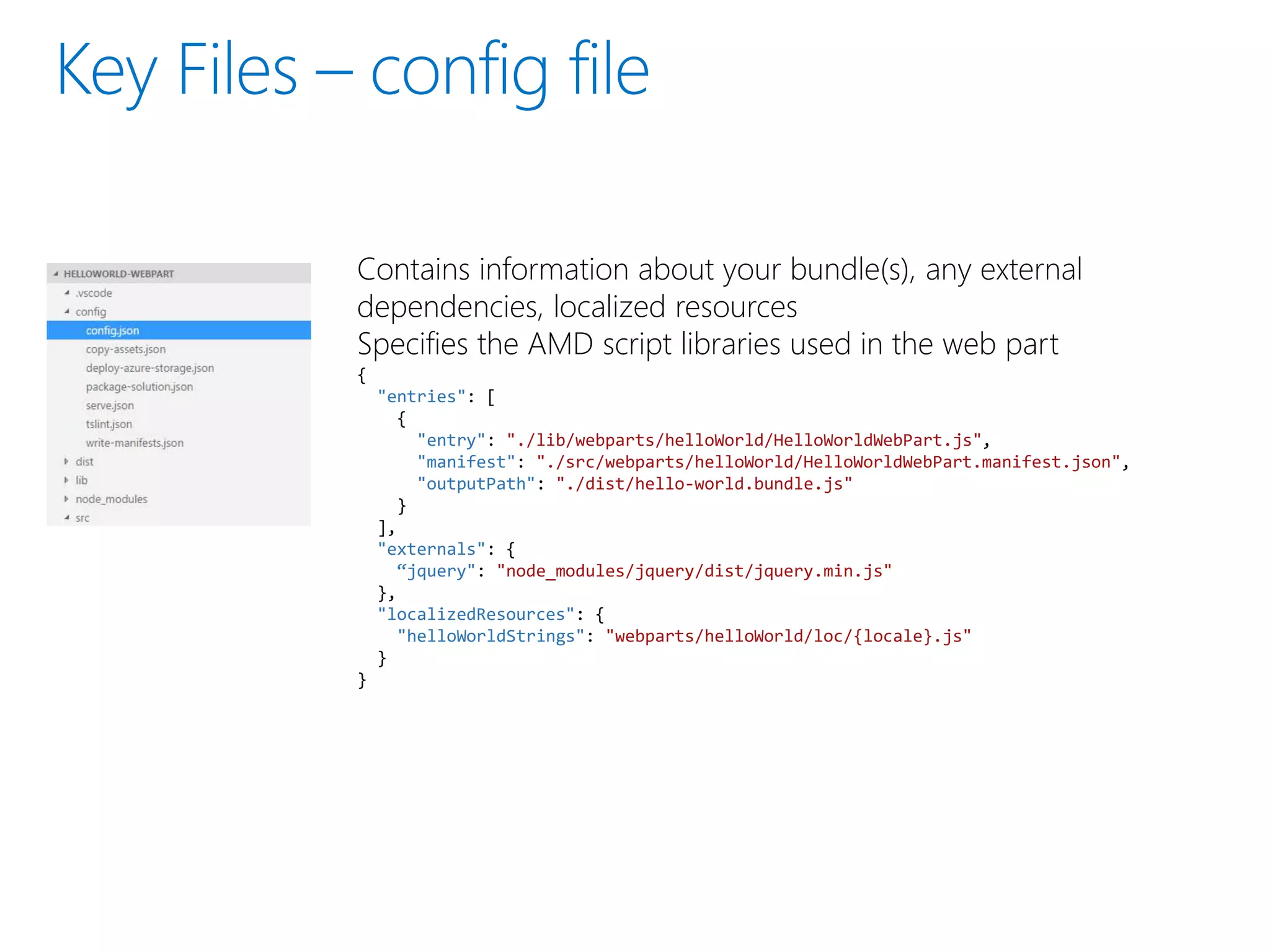The height and width of the screenshot is (952, 1270).
Task: Click the "manifest" key in the code
Action: click(466, 462)
